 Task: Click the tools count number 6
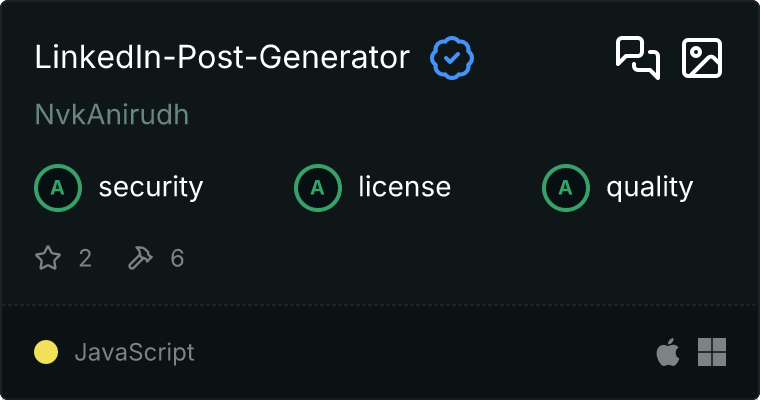(177, 259)
